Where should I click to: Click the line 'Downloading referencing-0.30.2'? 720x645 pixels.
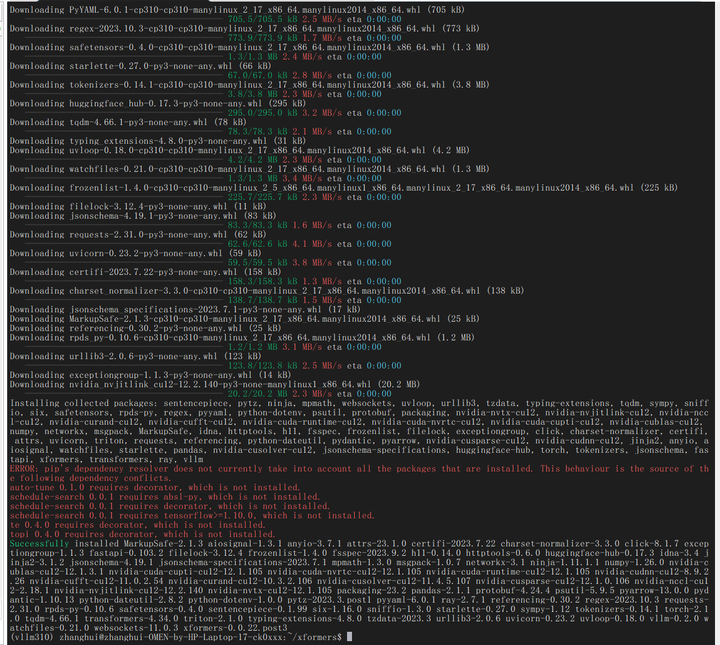(145, 328)
